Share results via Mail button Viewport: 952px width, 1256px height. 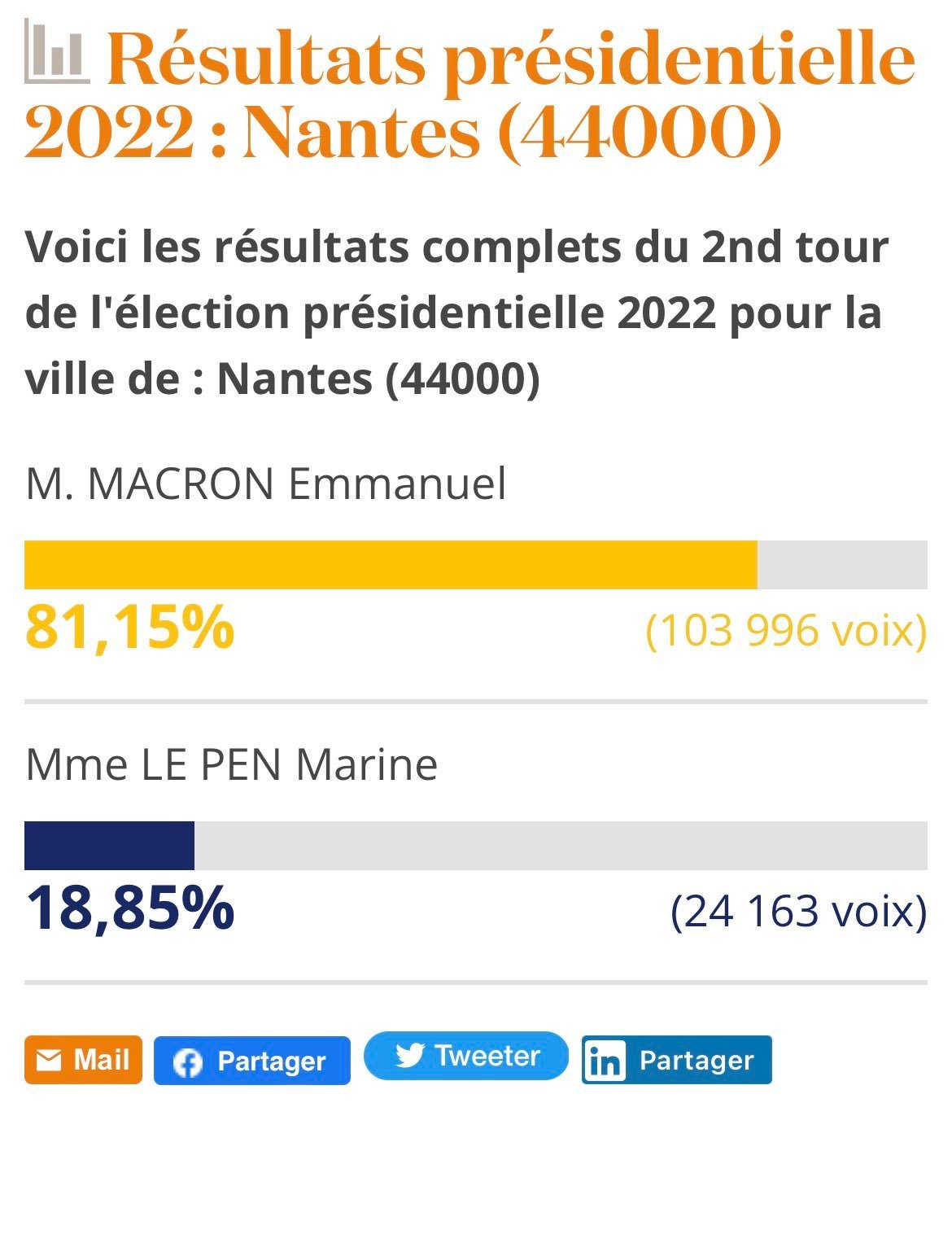(x=83, y=1060)
